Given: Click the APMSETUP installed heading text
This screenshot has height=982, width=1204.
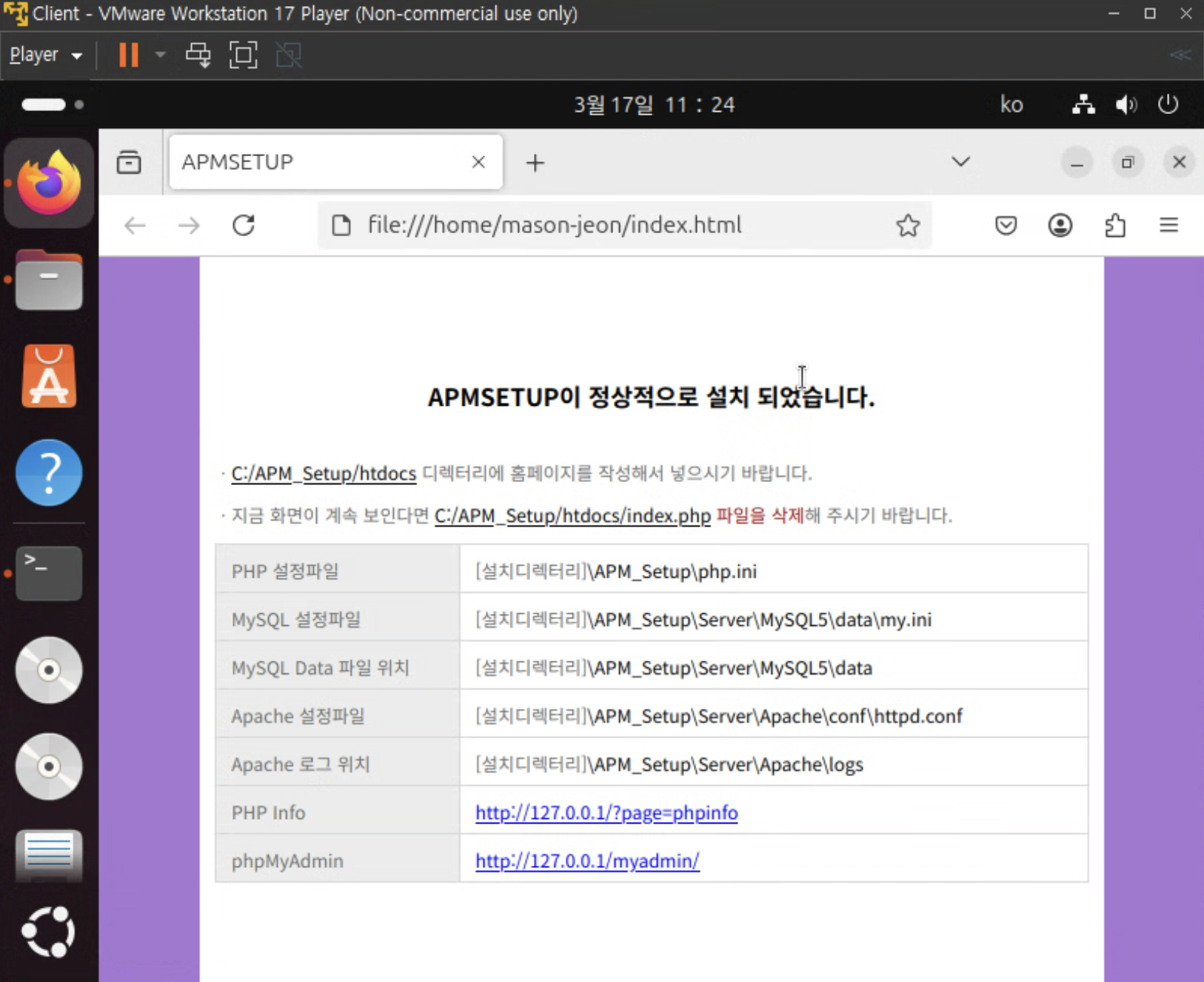Looking at the screenshot, I should tap(652, 397).
